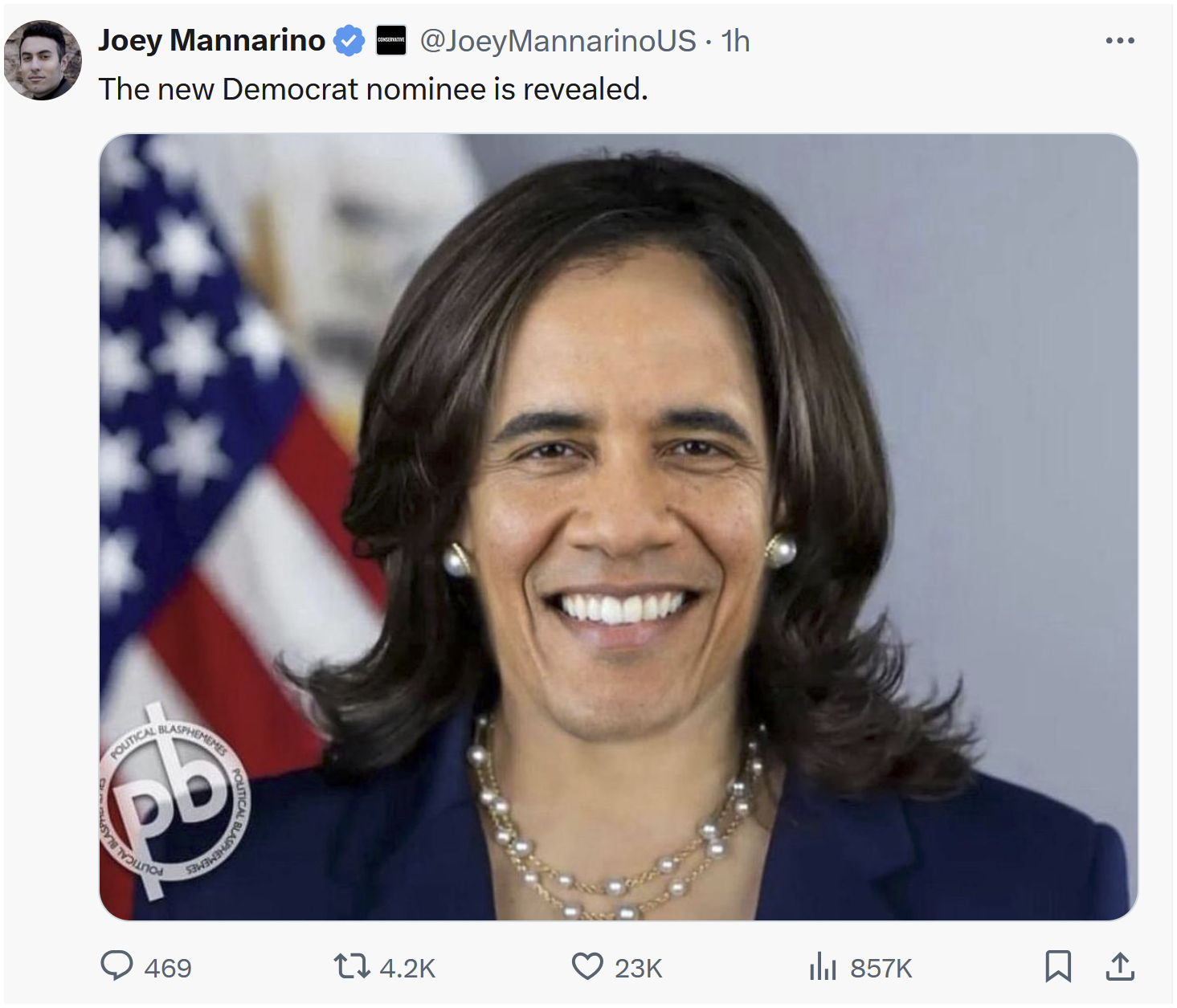1177x1008 pixels.
Task: Click the view analytics bar chart icon
Action: point(823,965)
